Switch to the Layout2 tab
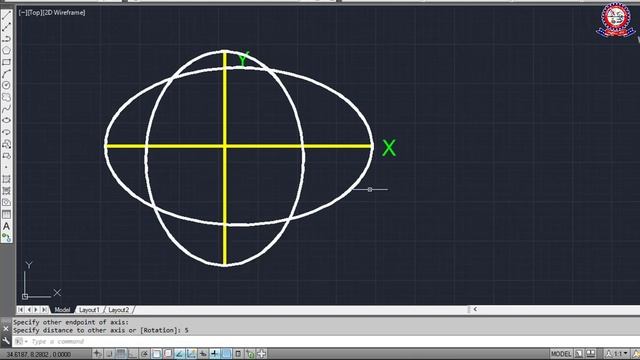The image size is (640, 360). point(119,310)
